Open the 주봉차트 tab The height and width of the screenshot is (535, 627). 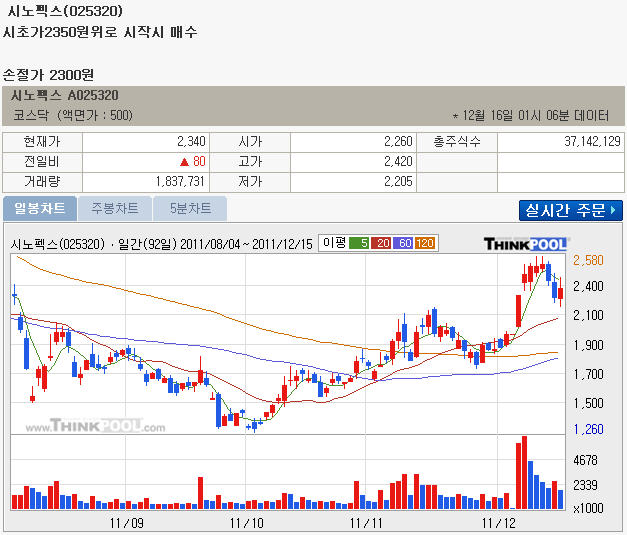[x=115, y=208]
